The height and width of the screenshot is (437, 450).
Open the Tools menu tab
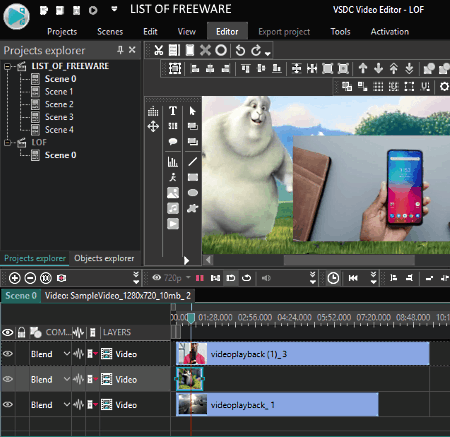(340, 32)
